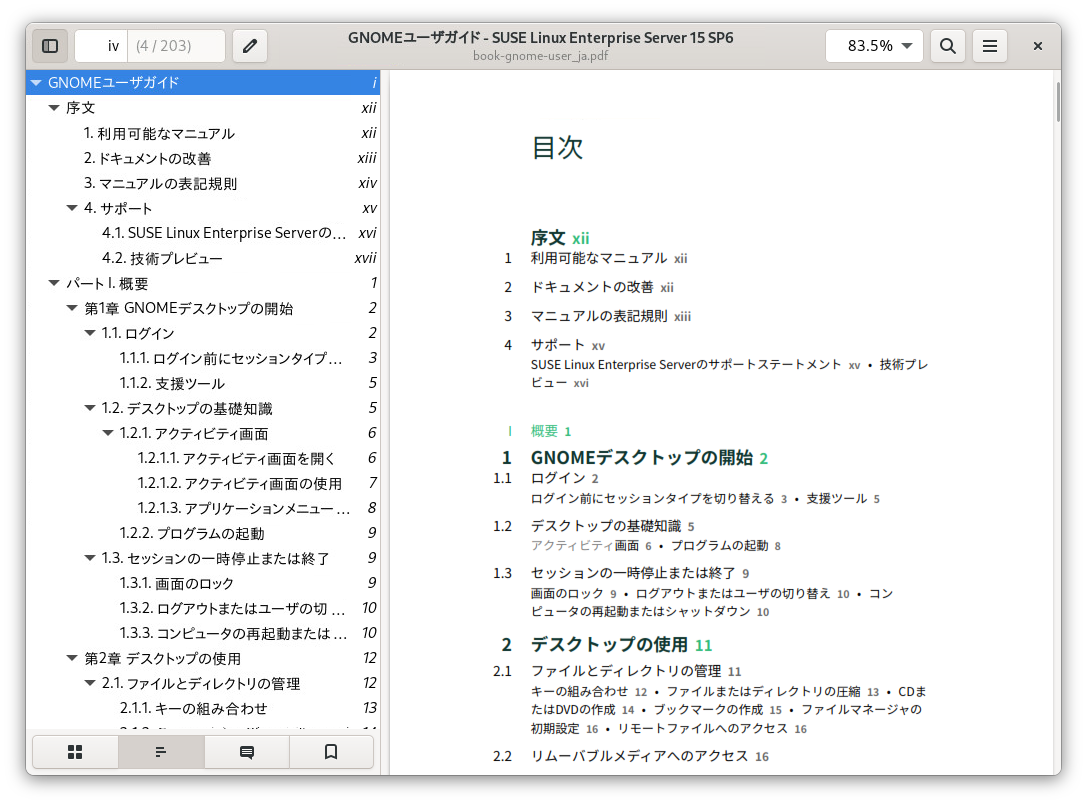The width and height of the screenshot is (1087, 804).
Task: Collapse the パート I. 概要 tree node
Action: 54,284
